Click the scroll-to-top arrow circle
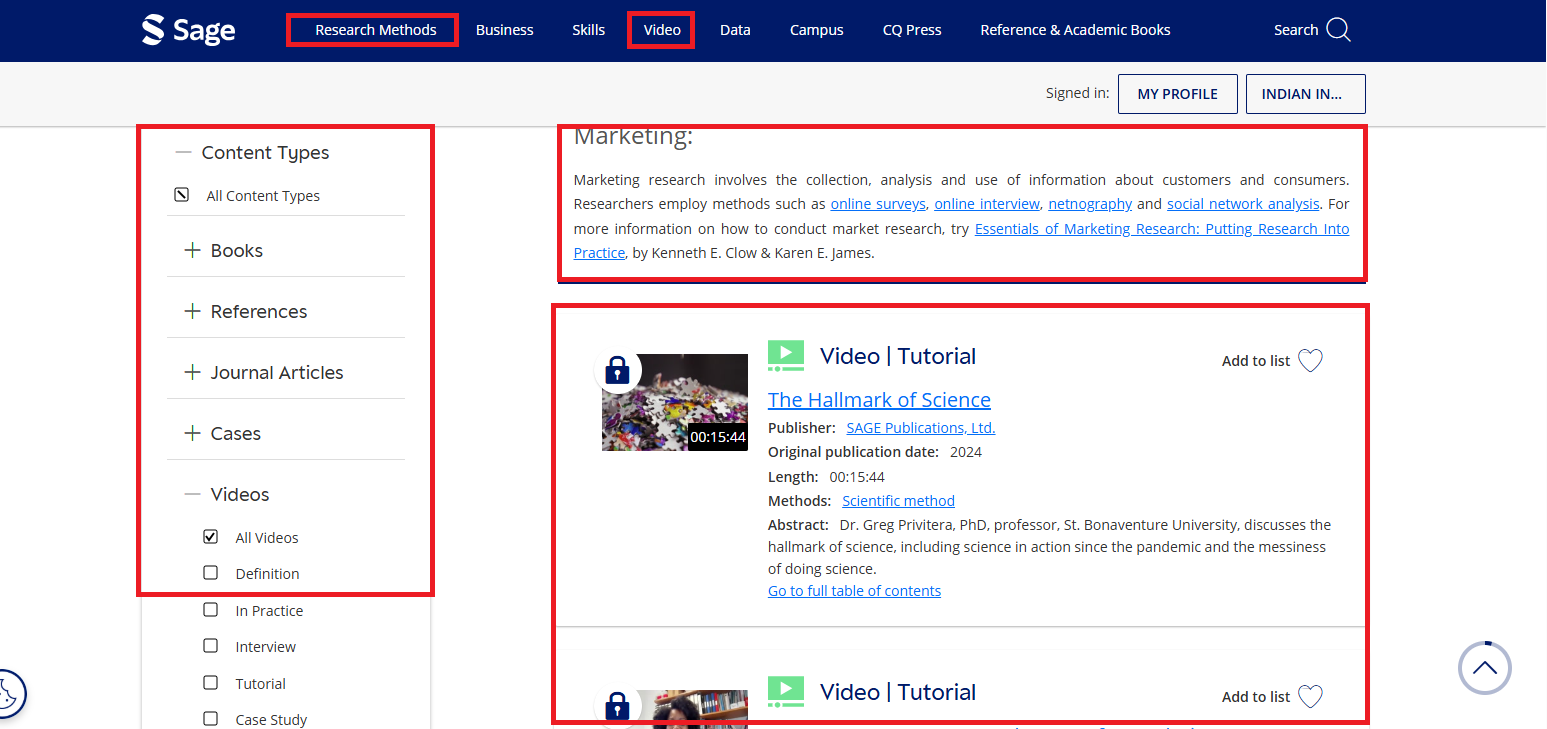This screenshot has width=1547, height=729. (1484, 668)
